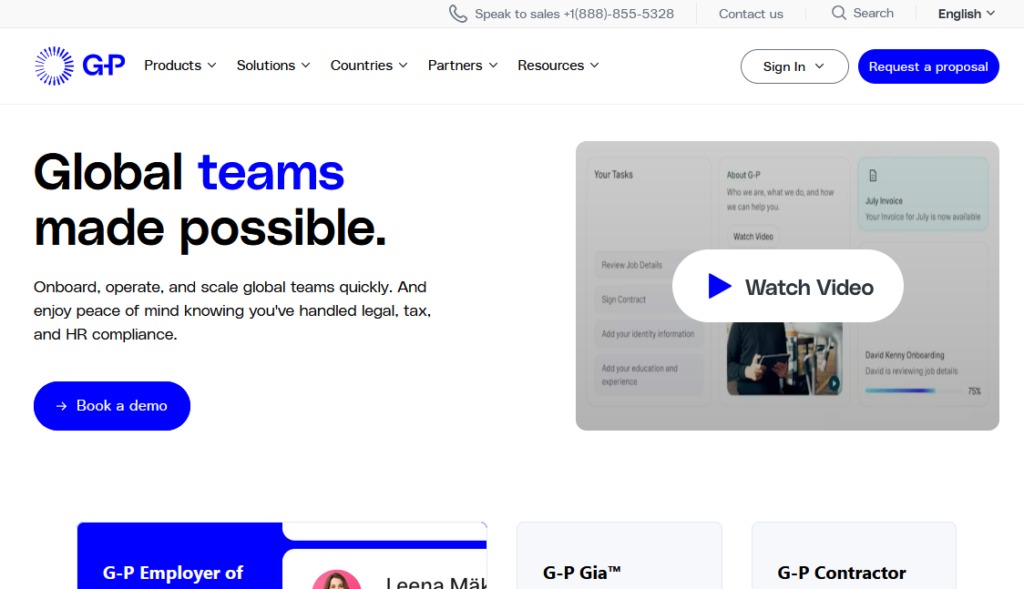This screenshot has height=589, width=1024.
Task: Open the Sign In dropdown button
Action: click(793, 67)
